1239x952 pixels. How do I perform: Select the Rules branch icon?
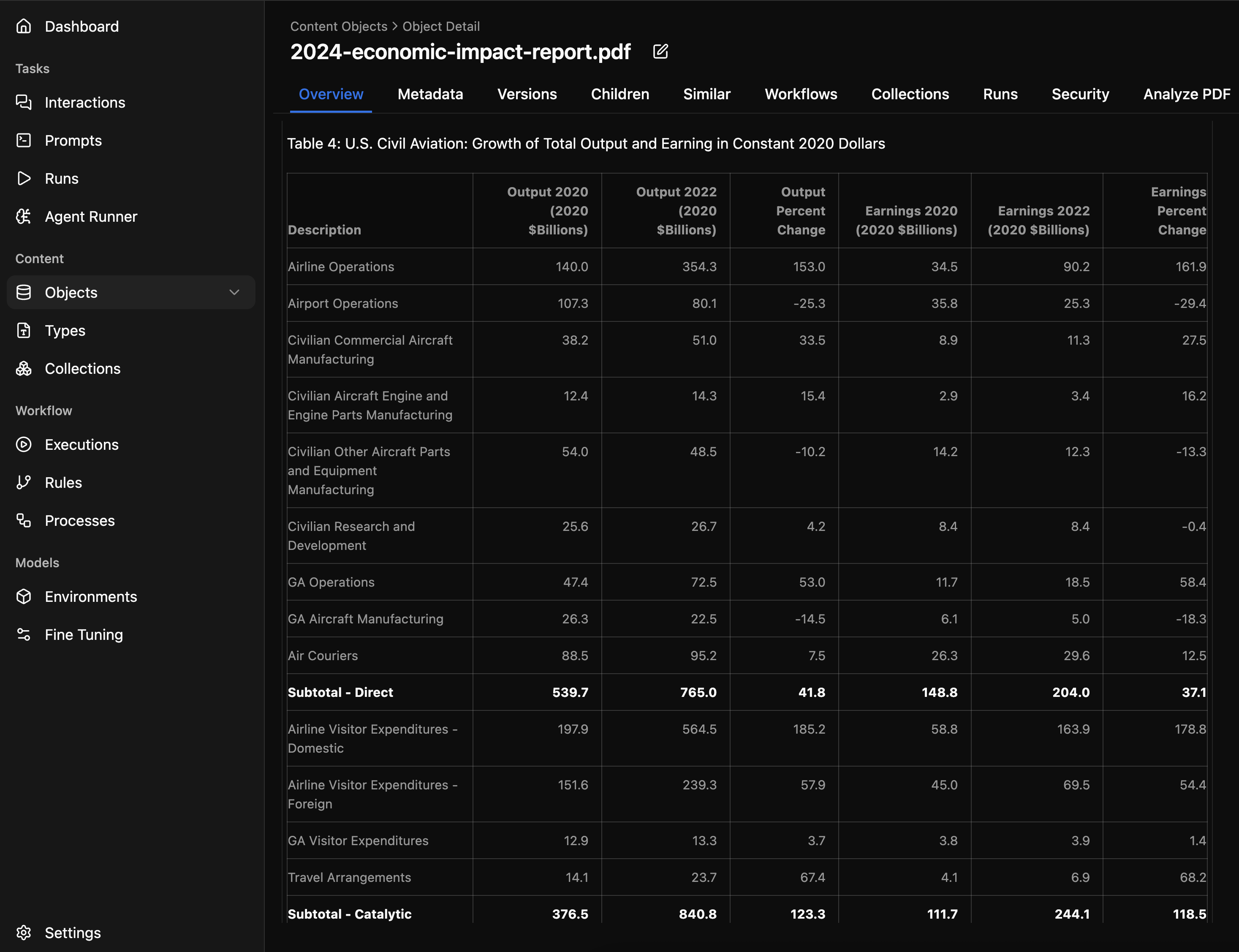coord(24,481)
